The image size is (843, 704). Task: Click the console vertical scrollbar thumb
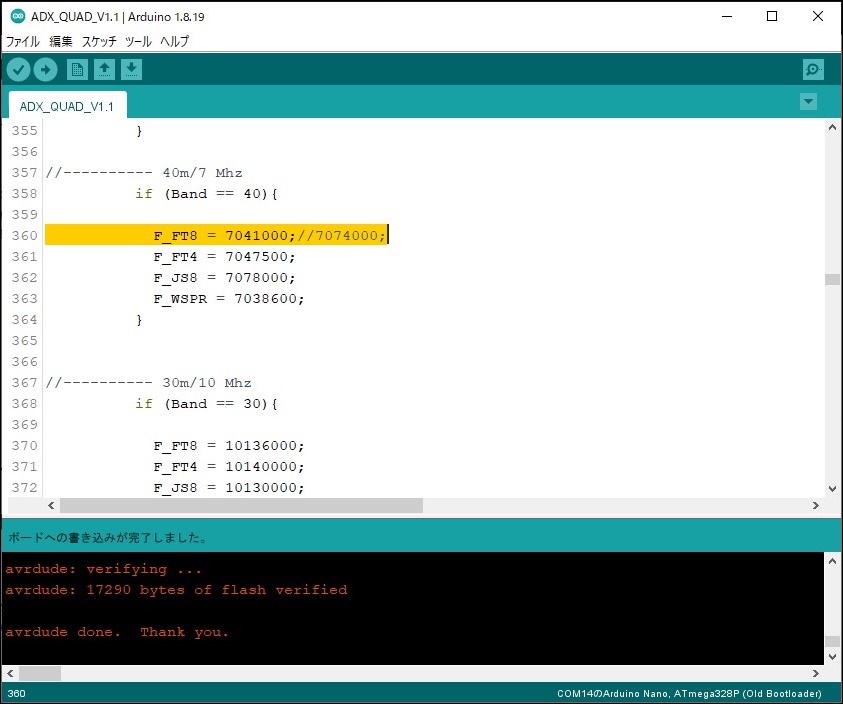pos(832,641)
